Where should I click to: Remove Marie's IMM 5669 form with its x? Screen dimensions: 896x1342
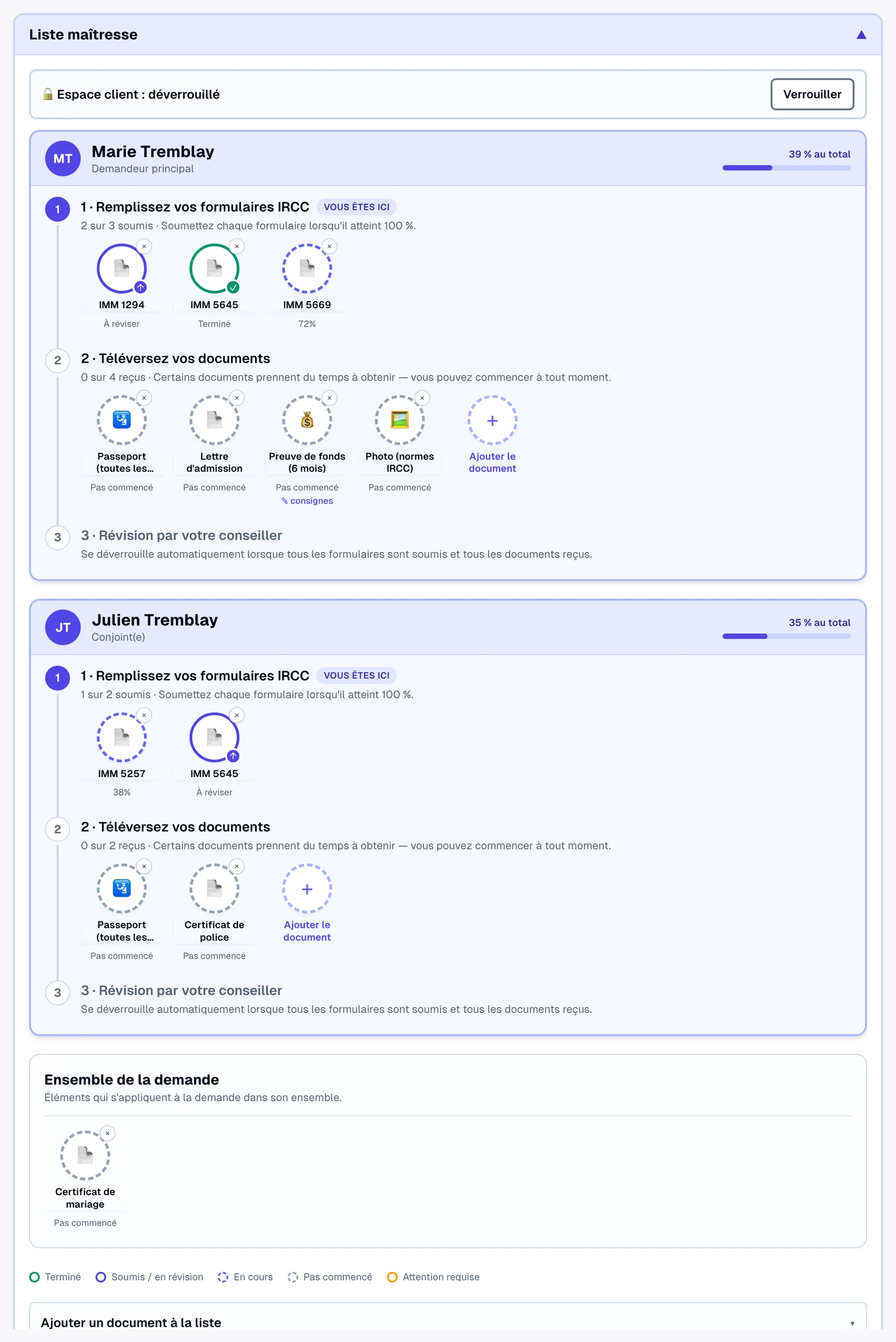point(329,246)
